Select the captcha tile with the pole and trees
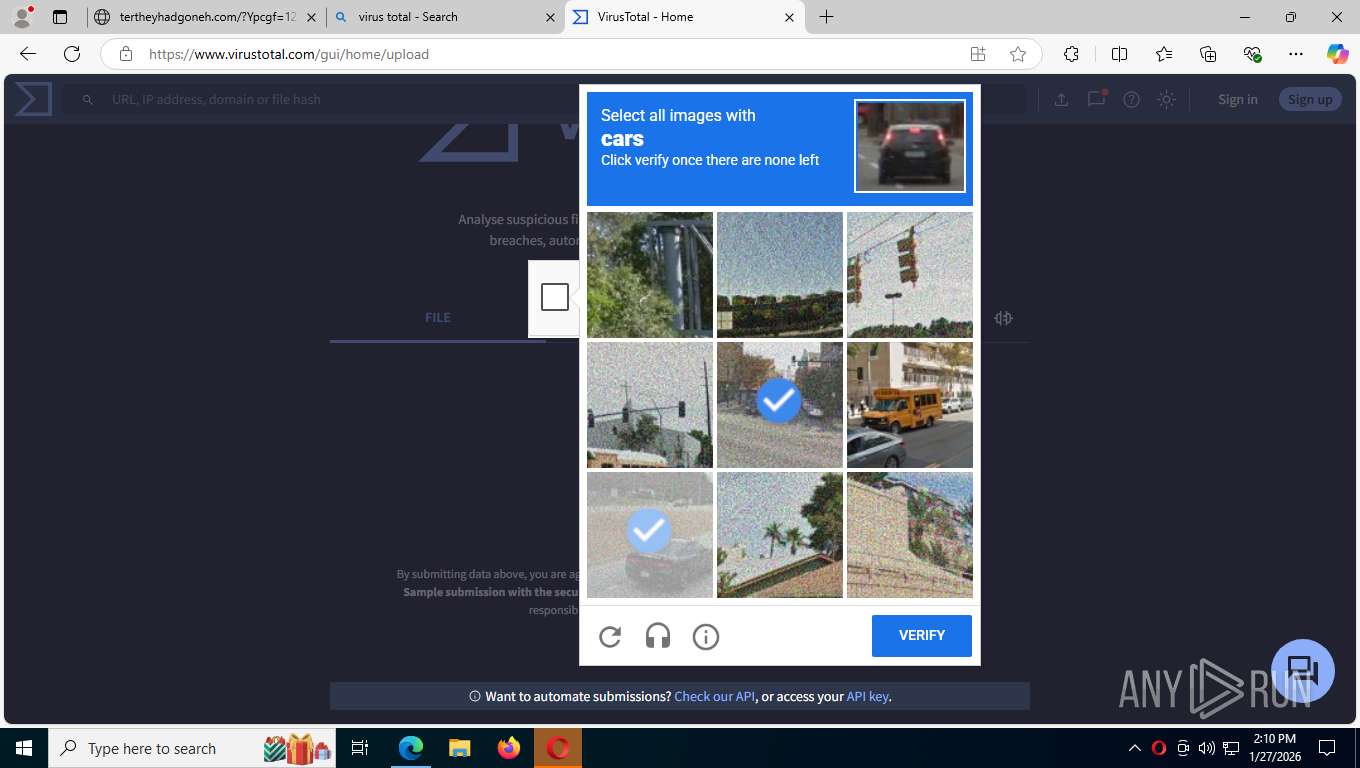 650,275
